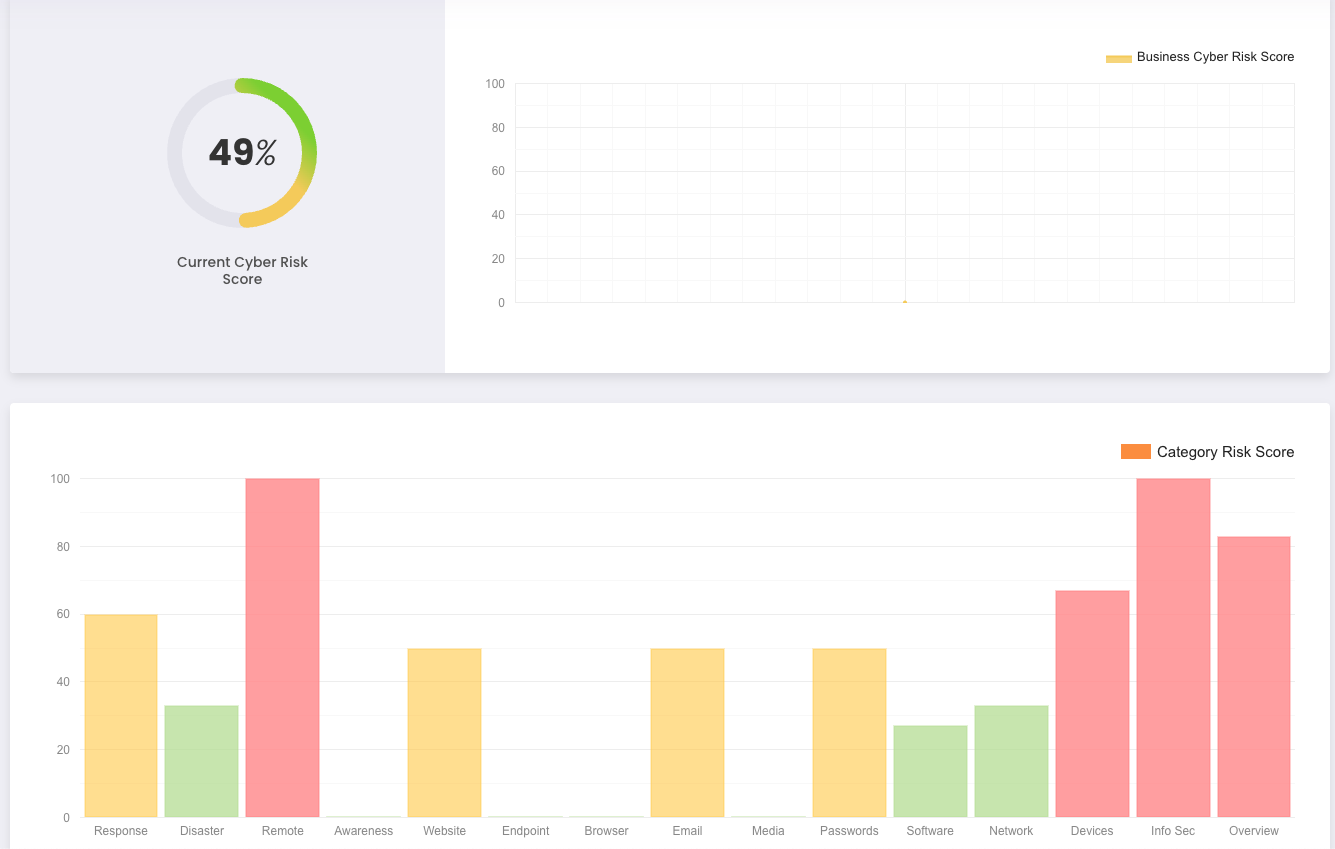The height and width of the screenshot is (849, 1335).
Task: Click the Endpoint axis label
Action: [x=526, y=831]
